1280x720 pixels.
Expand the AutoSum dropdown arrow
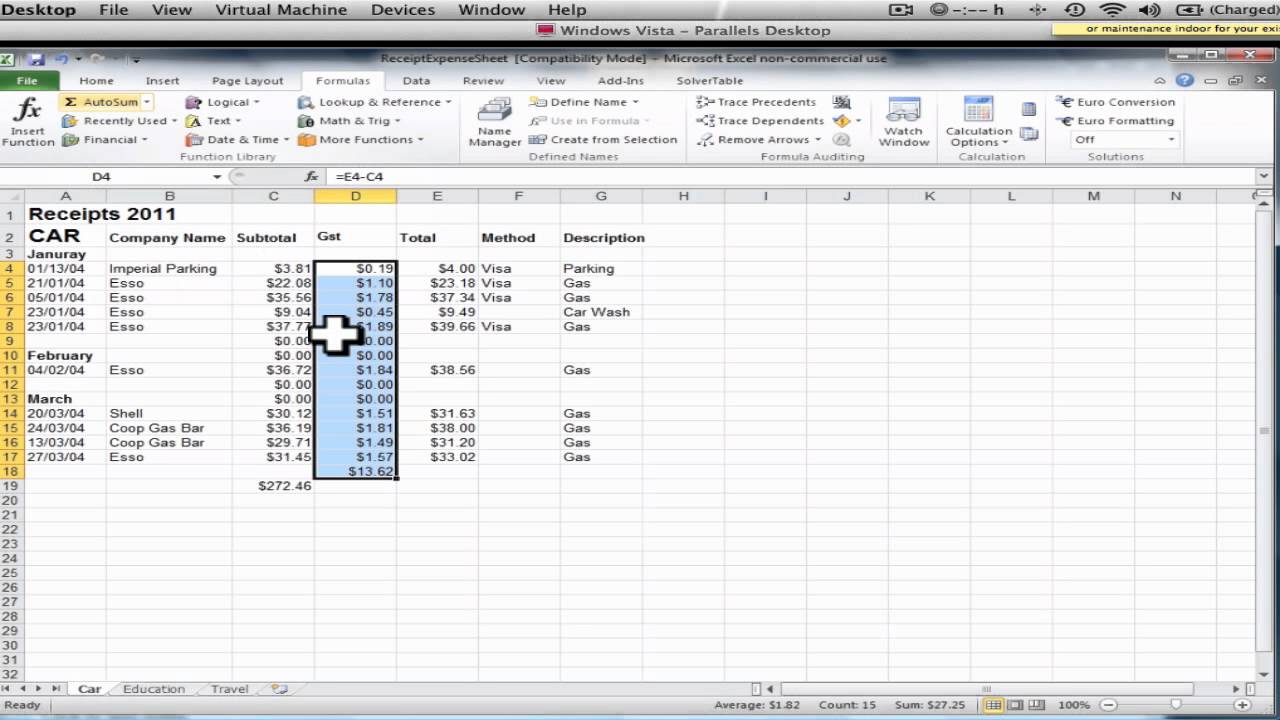click(x=146, y=102)
